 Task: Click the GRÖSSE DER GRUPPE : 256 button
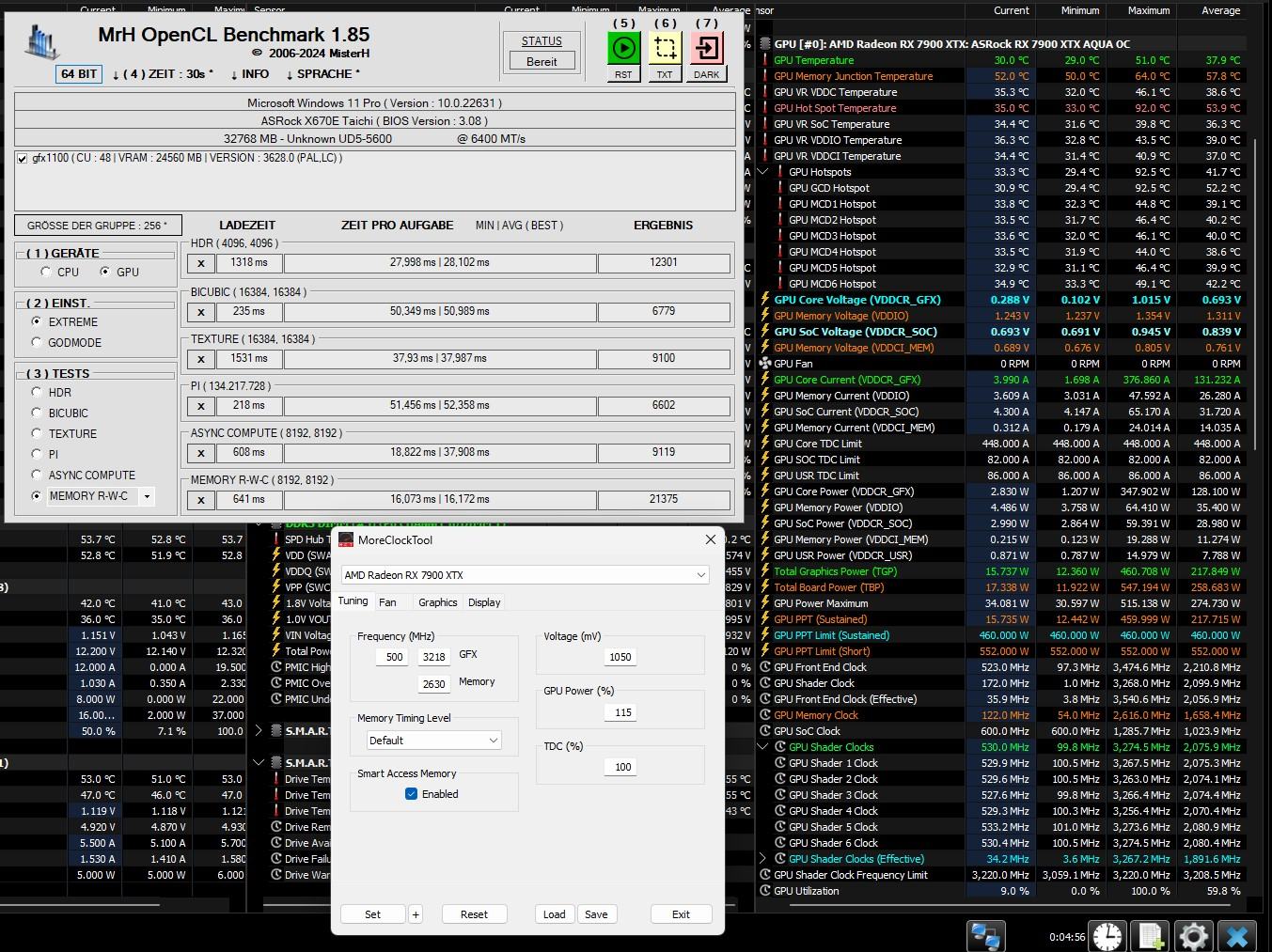coord(97,226)
